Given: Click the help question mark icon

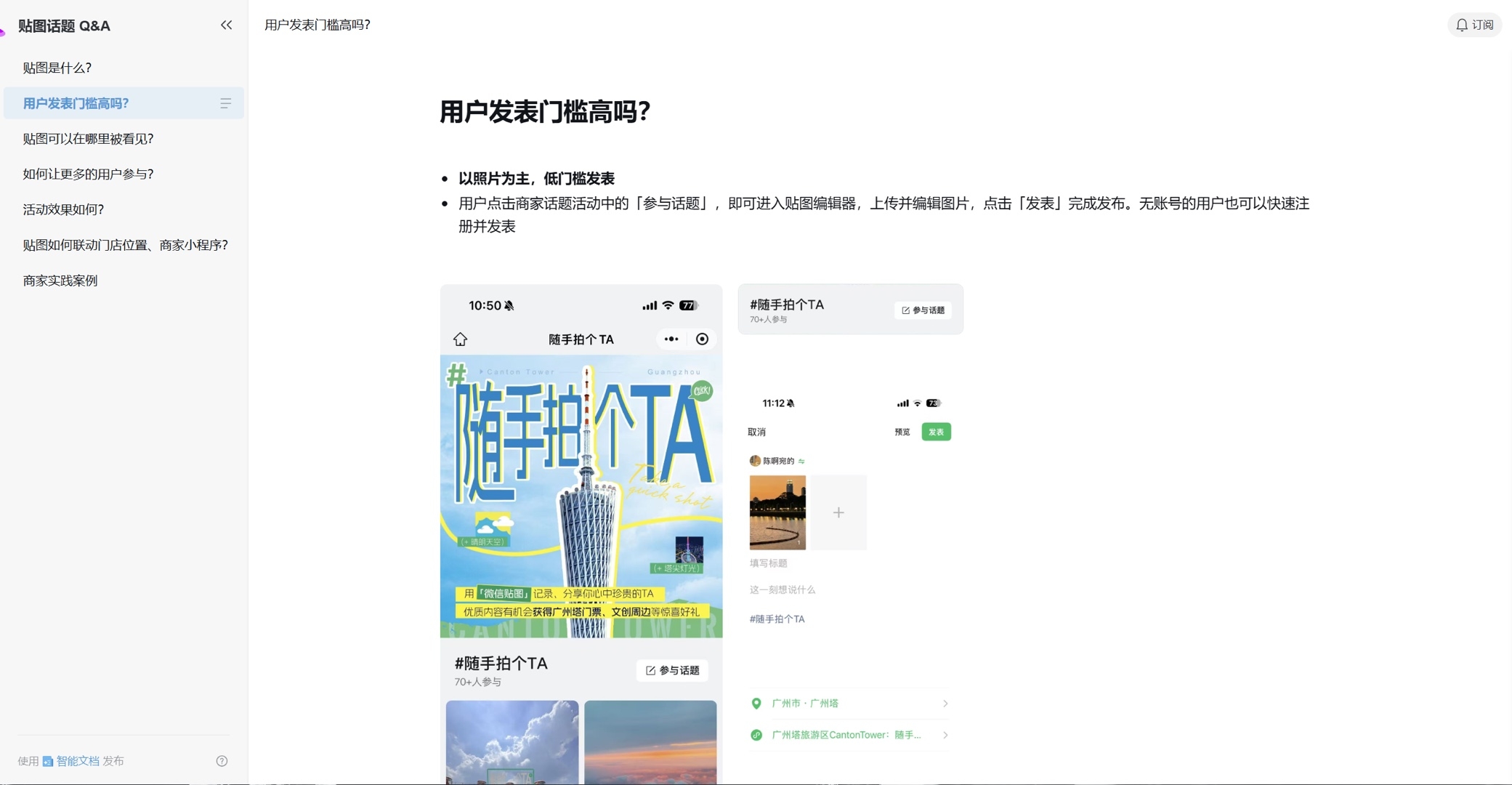Looking at the screenshot, I should click(x=222, y=761).
